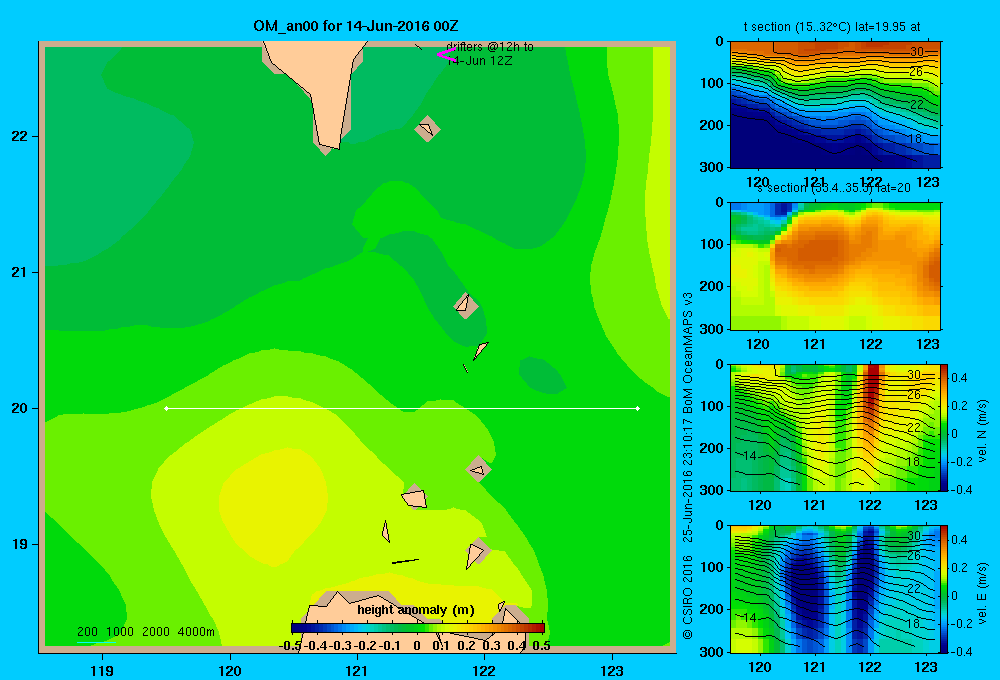Click the '14' contour label in vel. N section
The width and height of the screenshot is (1000, 680).
click(x=750, y=455)
